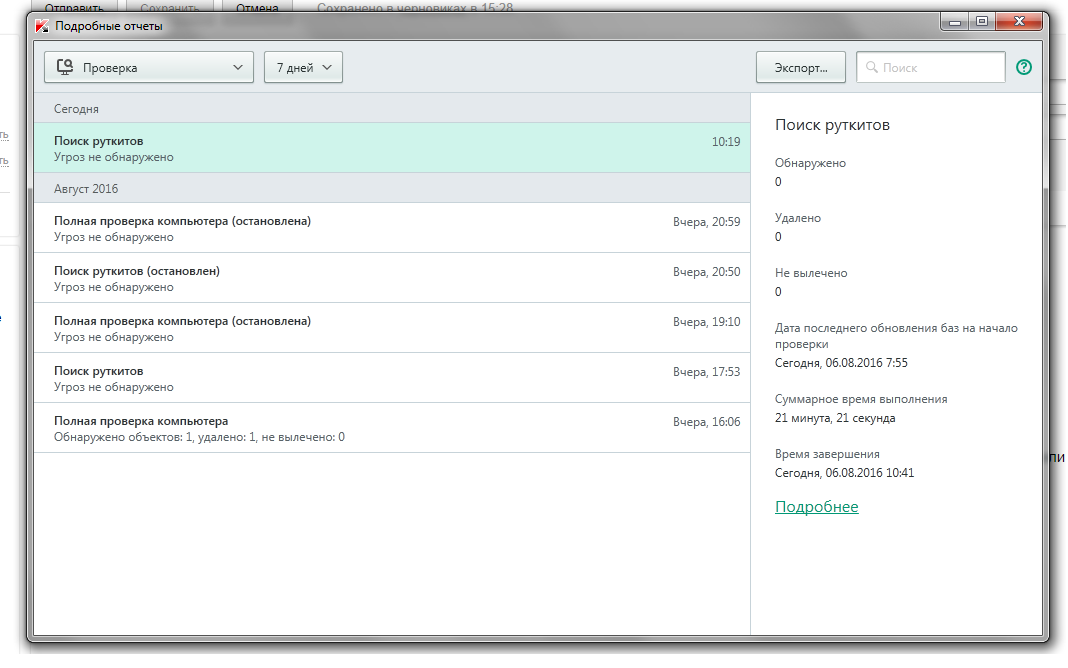Focus the Поиск search field
Viewport: 1068px width, 668px height.
click(930, 67)
